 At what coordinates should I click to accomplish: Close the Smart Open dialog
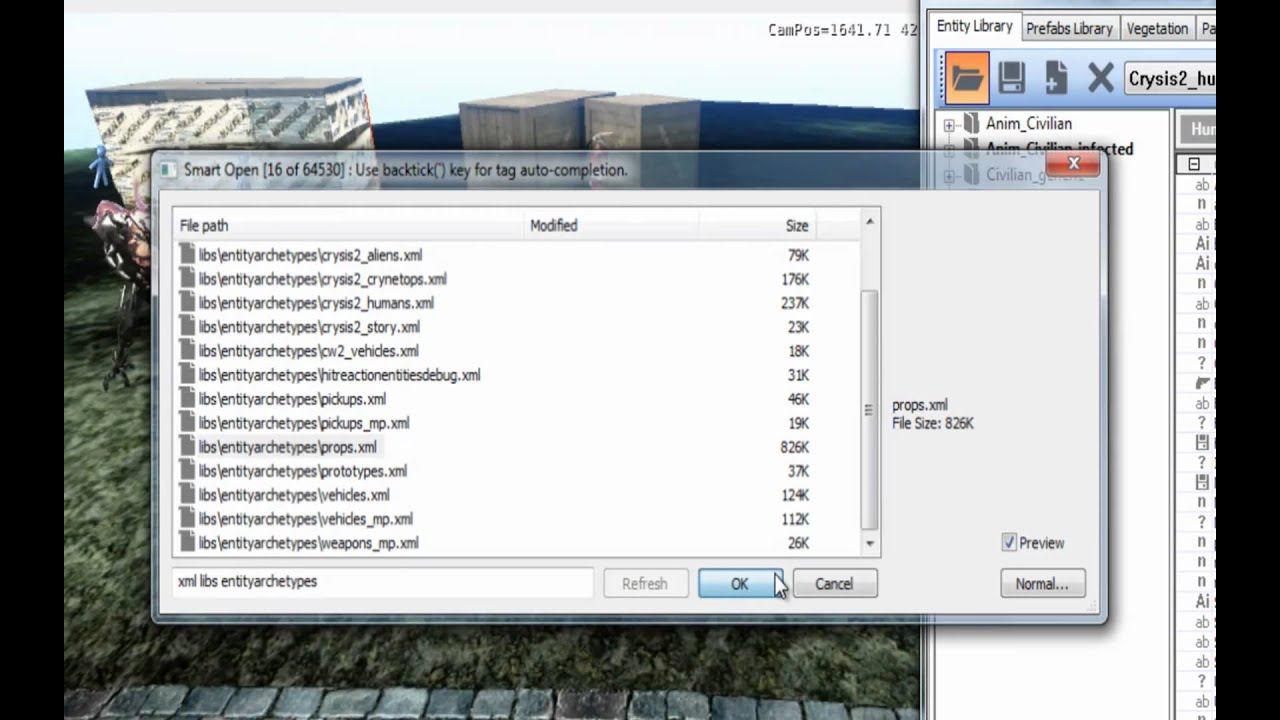(x=1074, y=163)
